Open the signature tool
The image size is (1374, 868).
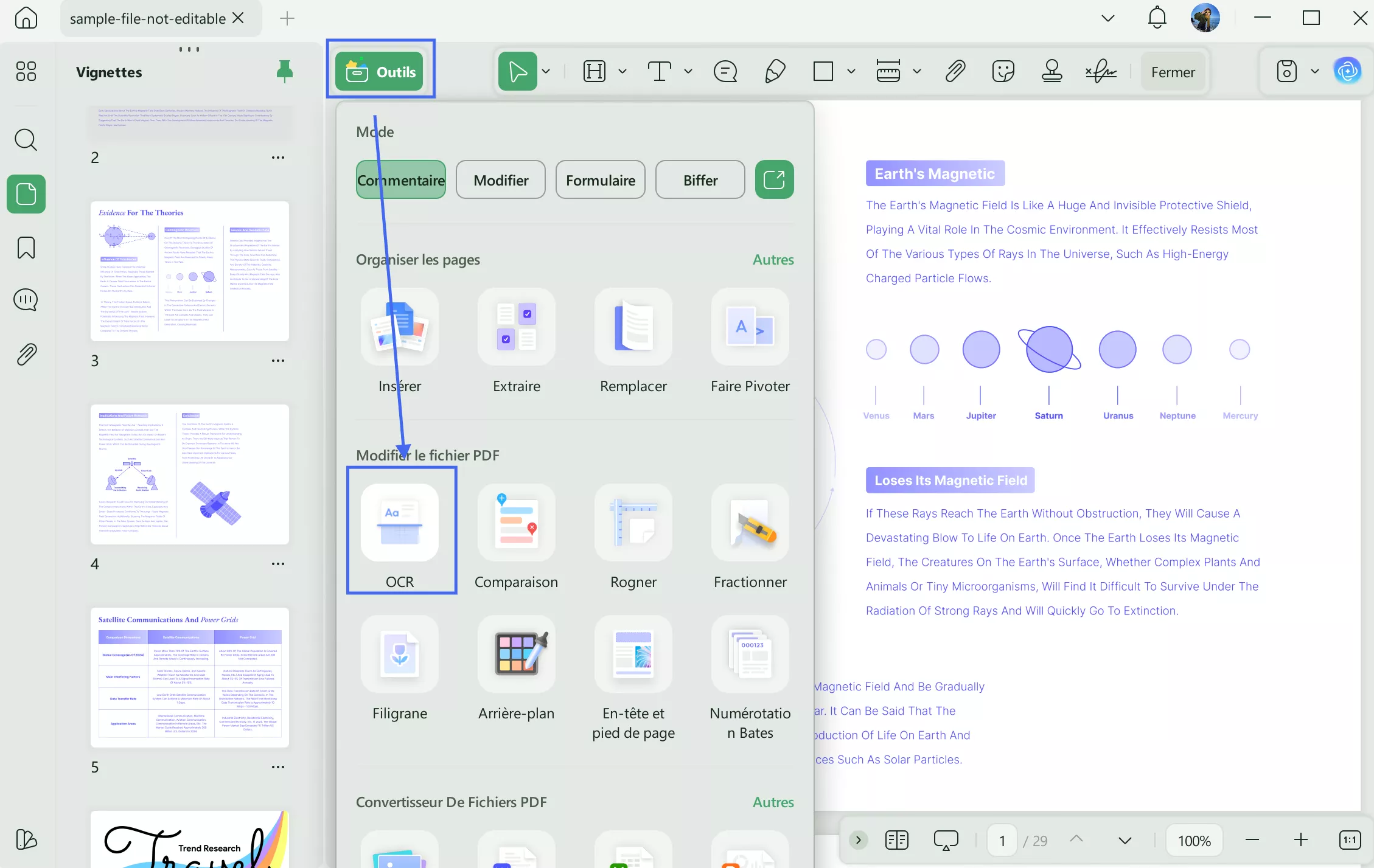[1101, 71]
